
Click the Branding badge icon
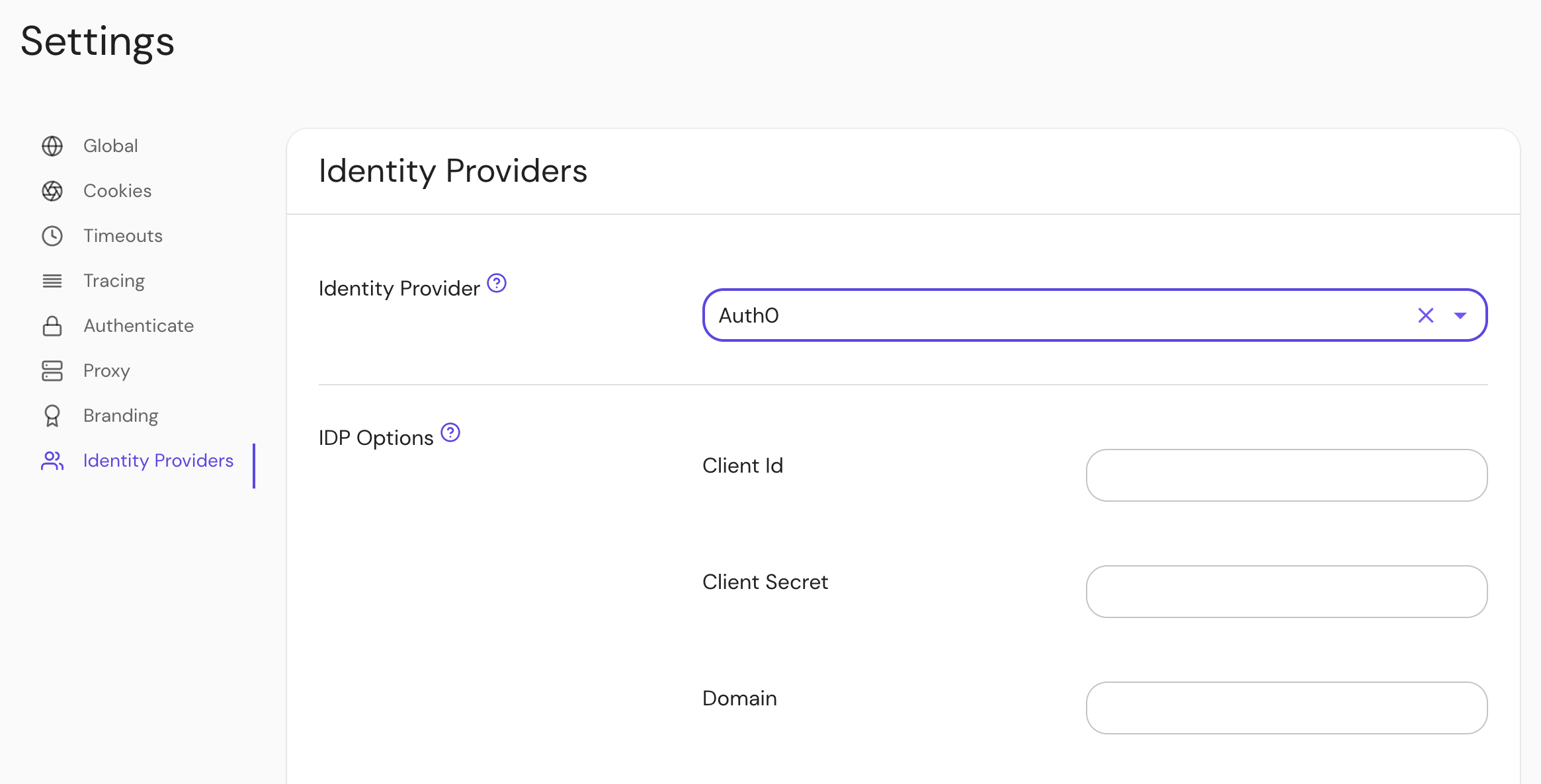pos(52,415)
